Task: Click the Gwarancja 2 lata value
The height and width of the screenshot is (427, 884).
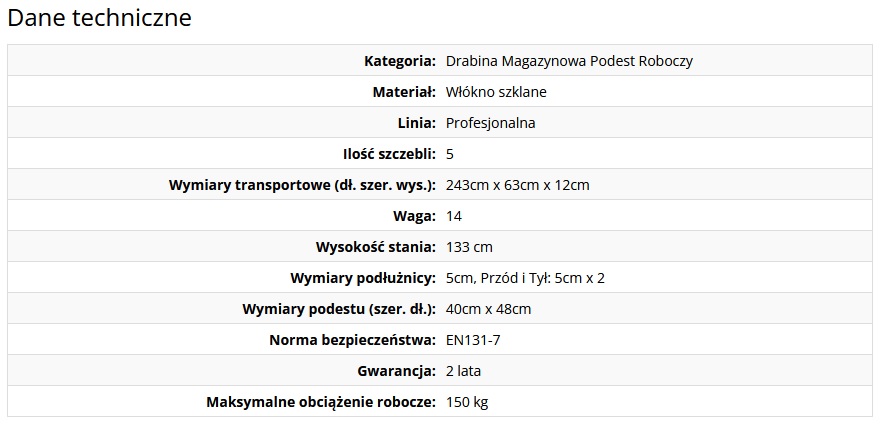Action: pos(463,371)
